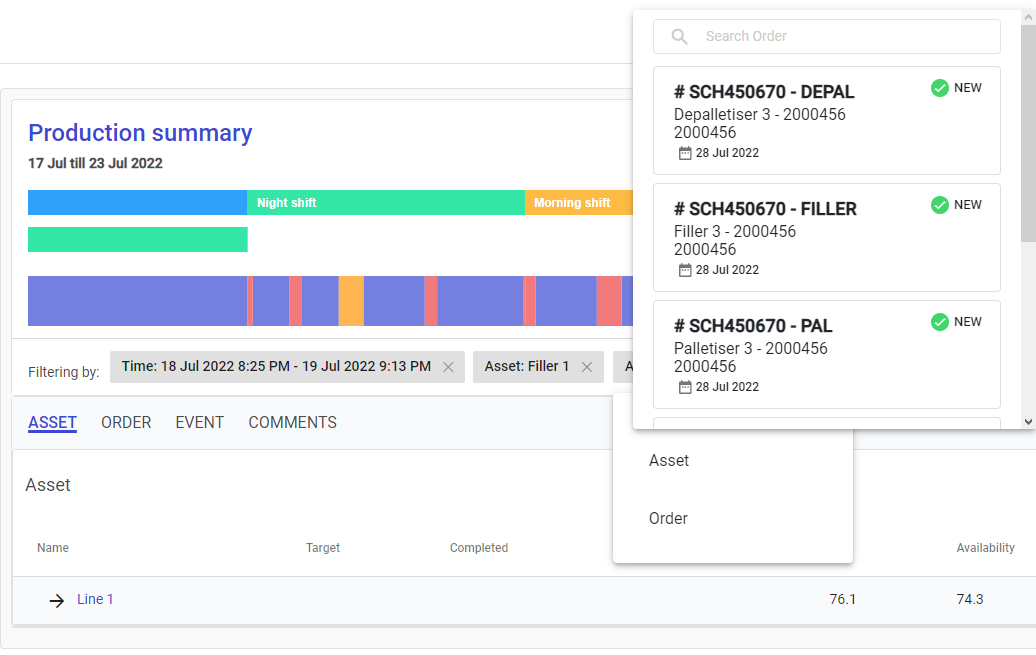
Task: Click the Morning shift timeline segment
Action: [579, 203]
